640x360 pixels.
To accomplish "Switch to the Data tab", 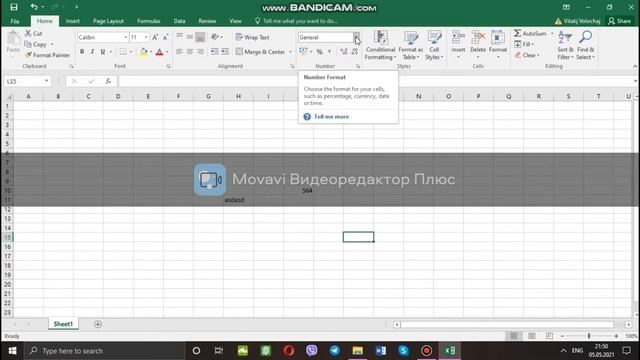I will (179, 21).
